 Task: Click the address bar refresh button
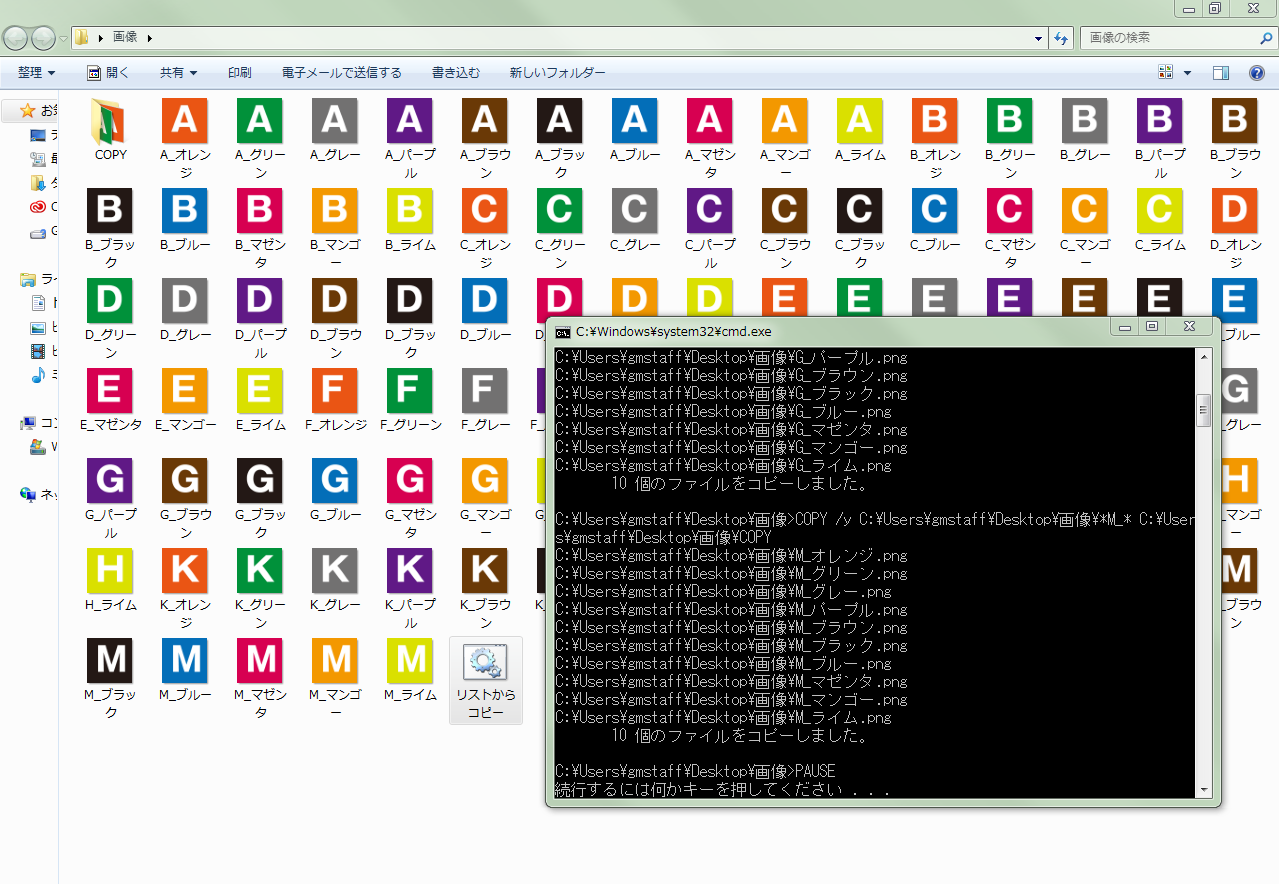click(x=1062, y=38)
